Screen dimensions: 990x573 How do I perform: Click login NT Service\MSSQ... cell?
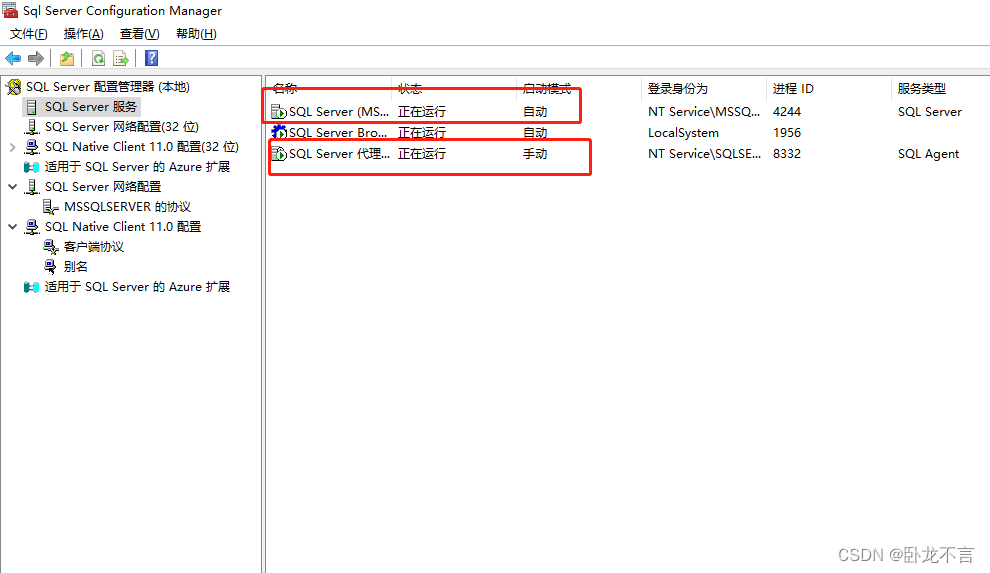[x=704, y=112]
